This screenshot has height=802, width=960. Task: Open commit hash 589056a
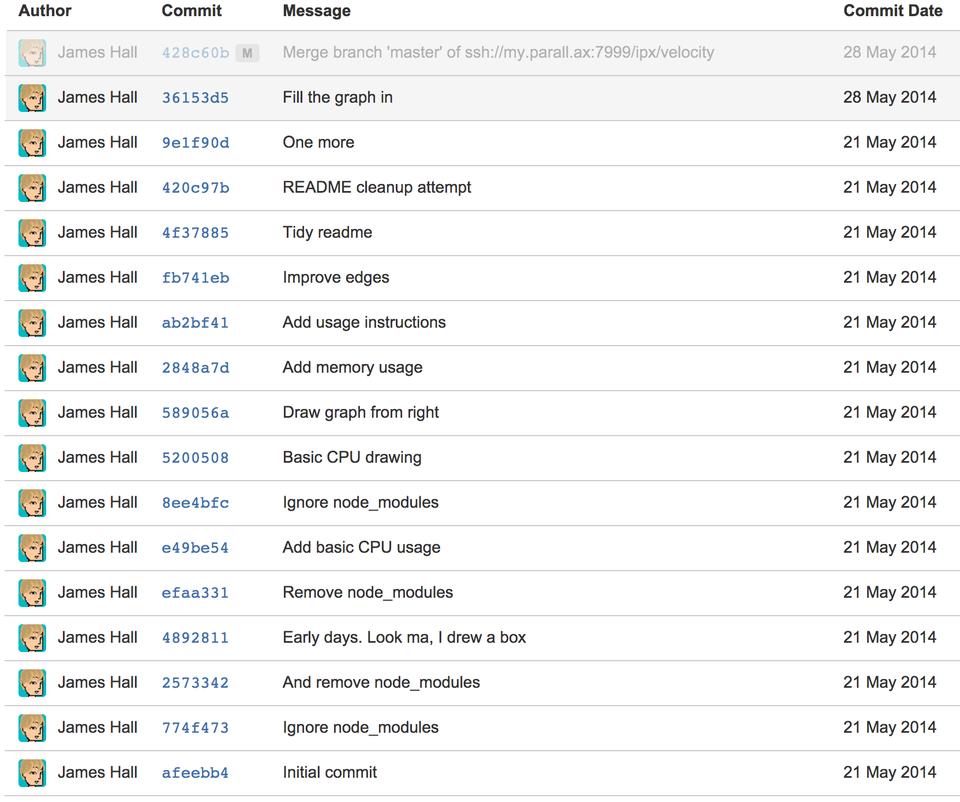tap(195, 413)
